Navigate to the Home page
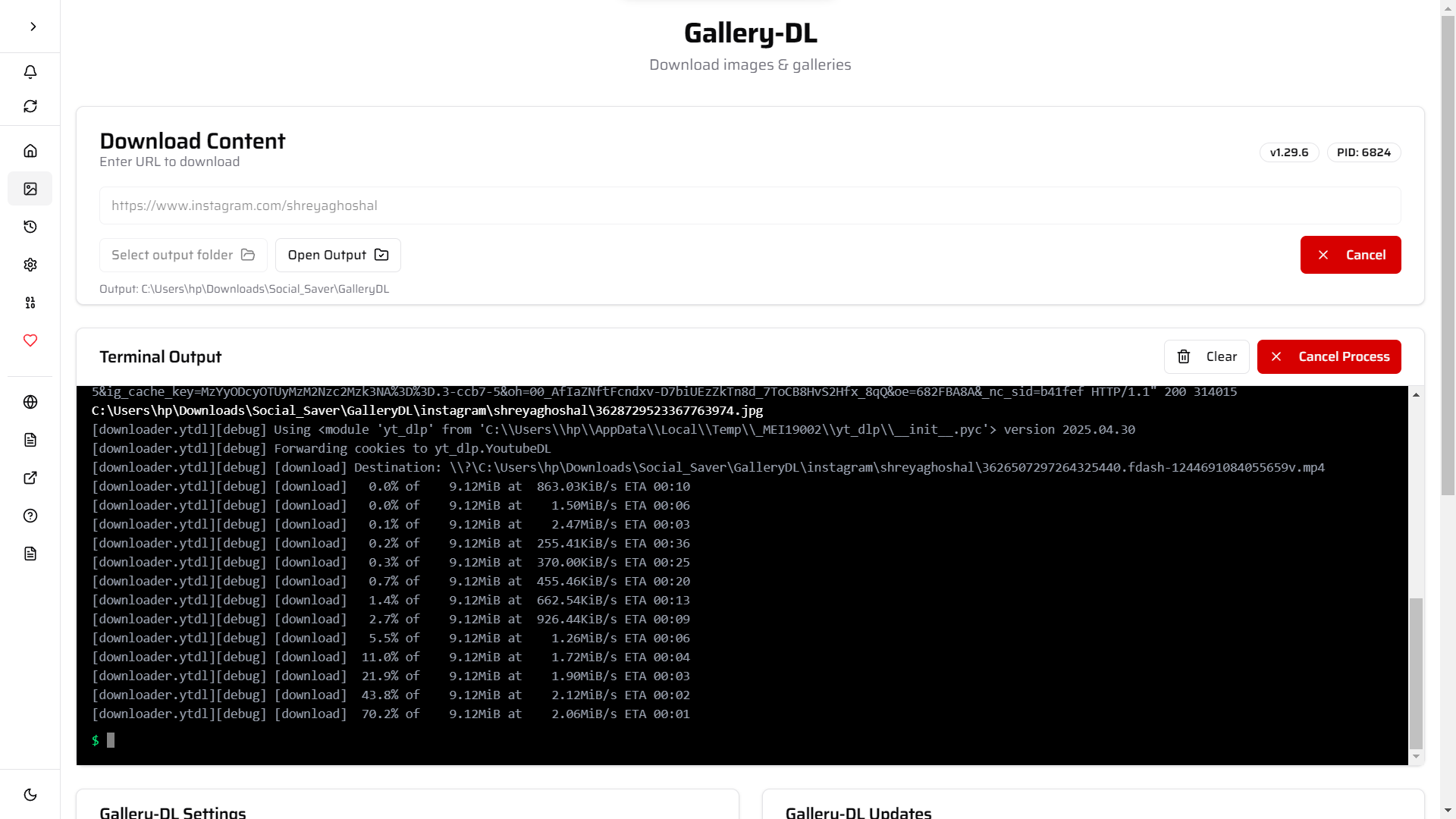This screenshot has height=819, width=1456. [30, 150]
